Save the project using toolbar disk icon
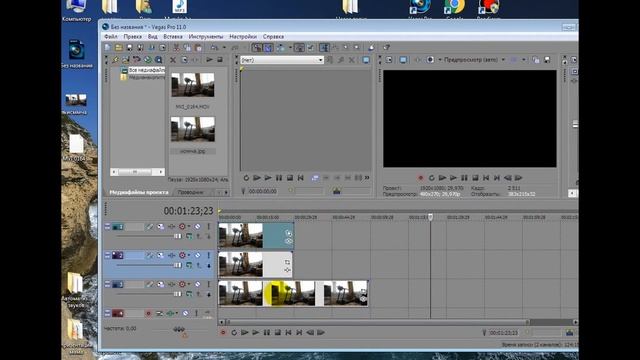This screenshot has width=640, height=360. tap(129, 48)
